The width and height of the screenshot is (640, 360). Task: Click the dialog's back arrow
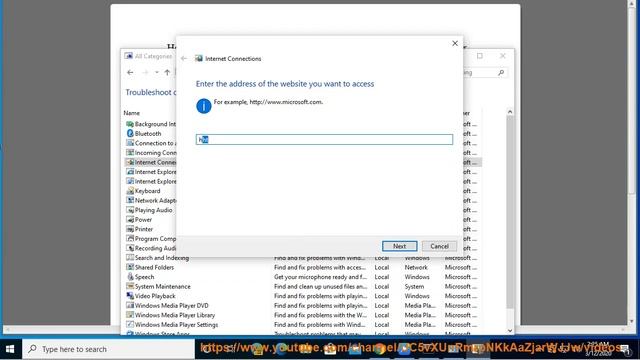click(x=184, y=58)
